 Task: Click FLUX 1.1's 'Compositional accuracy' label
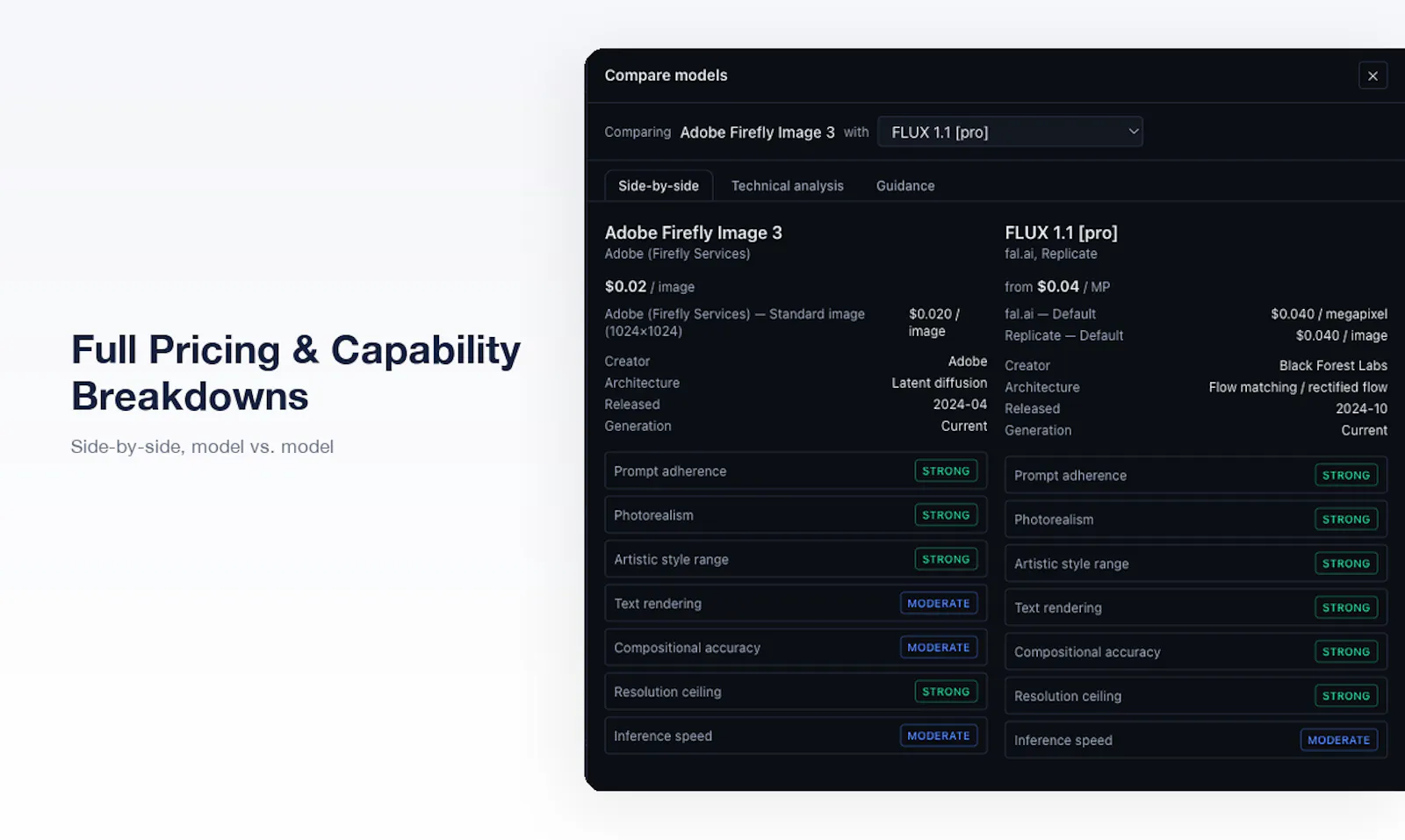[1087, 652]
